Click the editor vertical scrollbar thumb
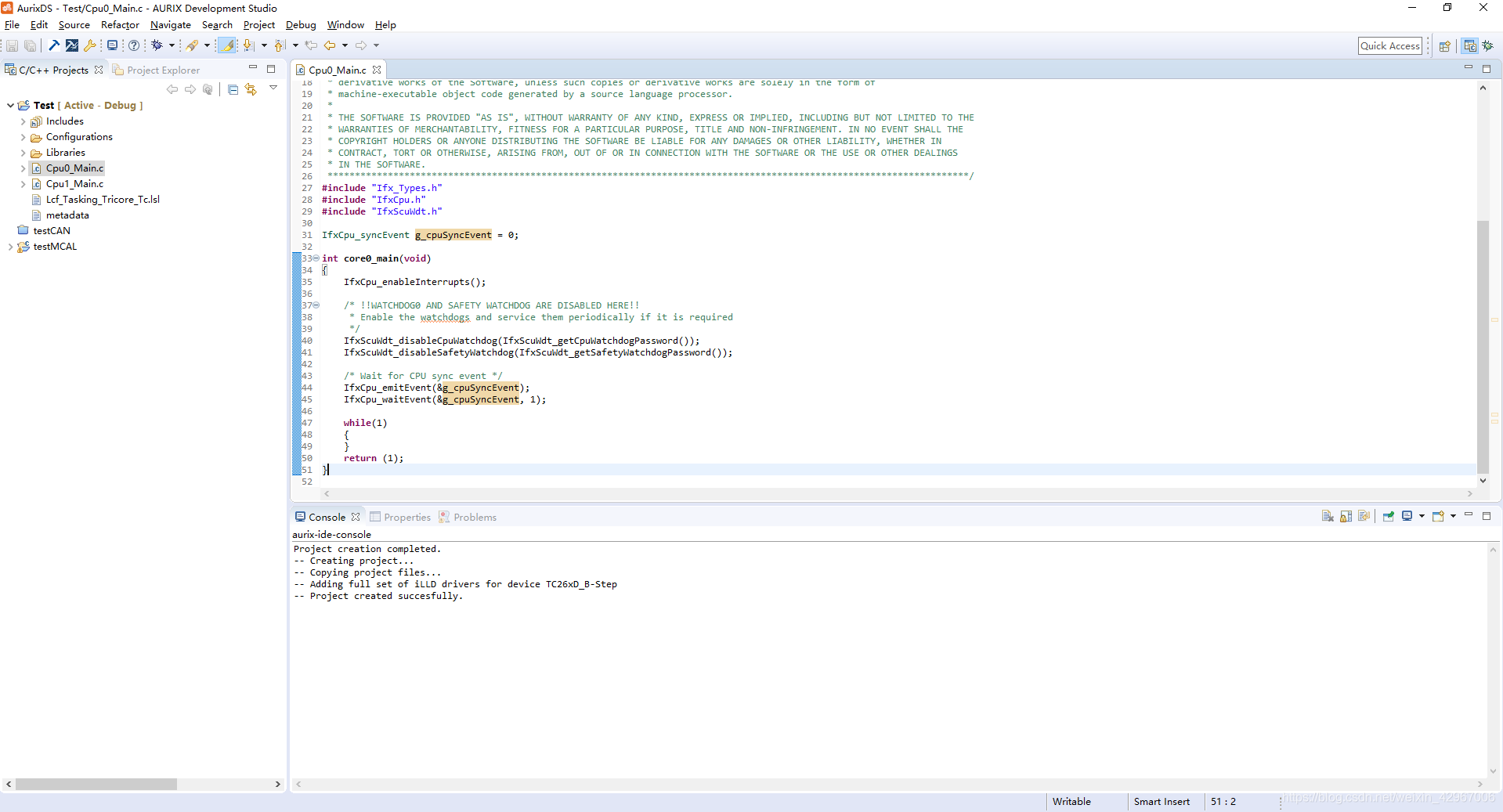 coord(1483,347)
